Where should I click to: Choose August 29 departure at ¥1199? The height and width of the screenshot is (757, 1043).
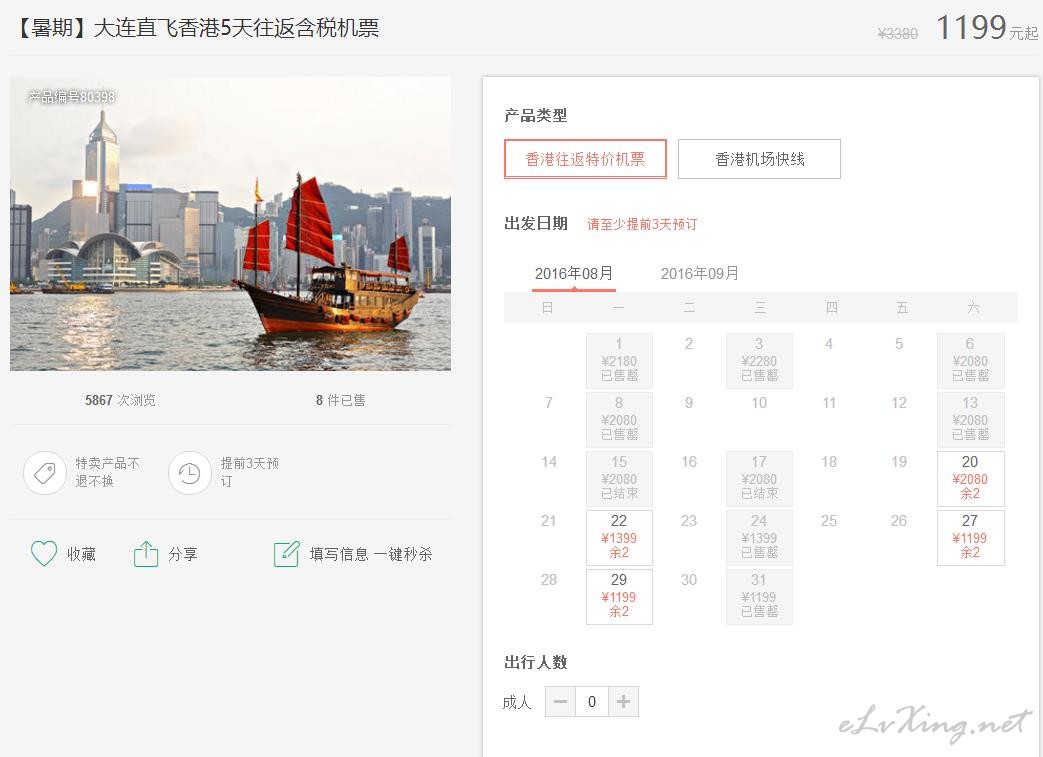pyautogui.click(x=619, y=597)
